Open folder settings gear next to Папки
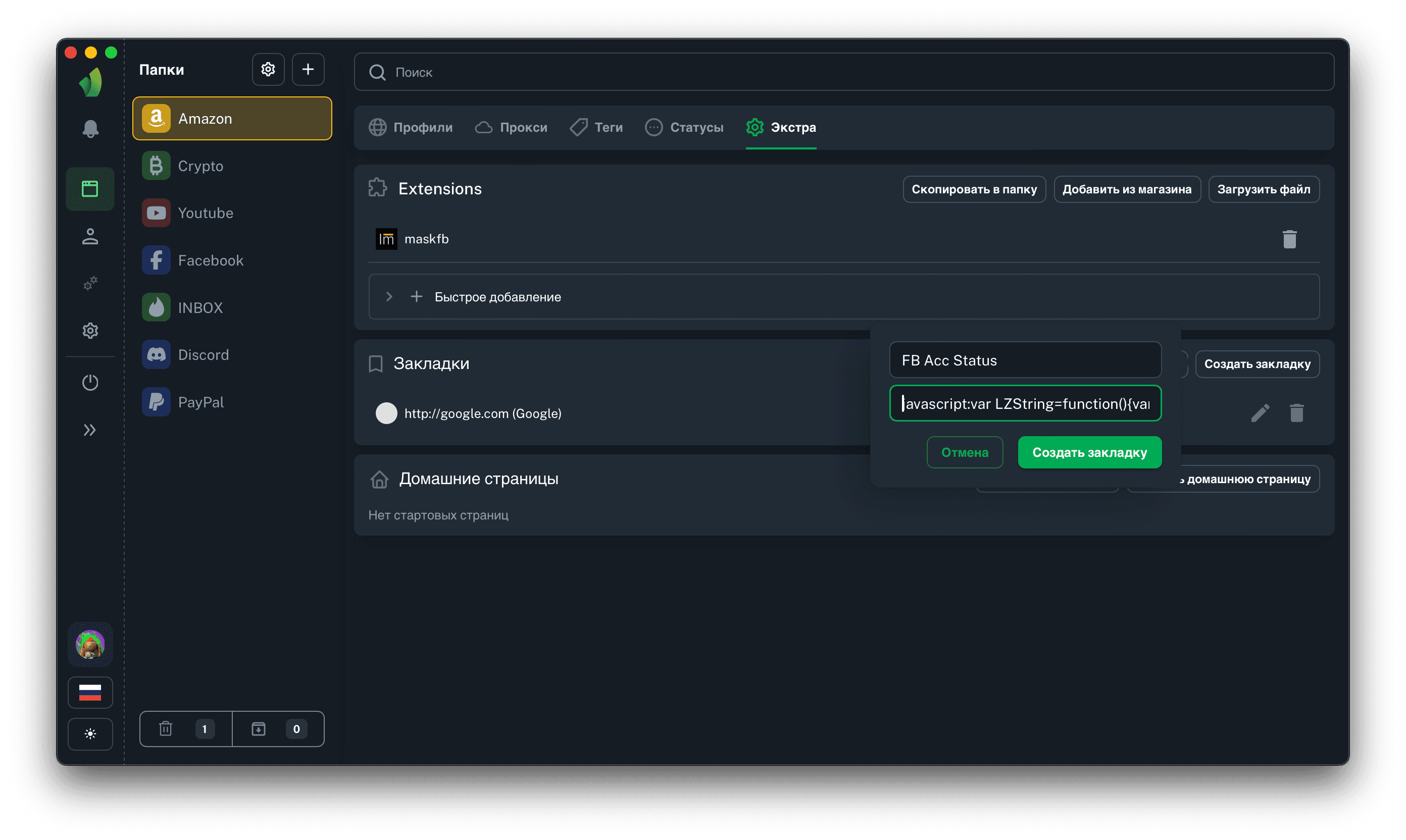Screen dimensions: 1406x840 click(x=268, y=70)
